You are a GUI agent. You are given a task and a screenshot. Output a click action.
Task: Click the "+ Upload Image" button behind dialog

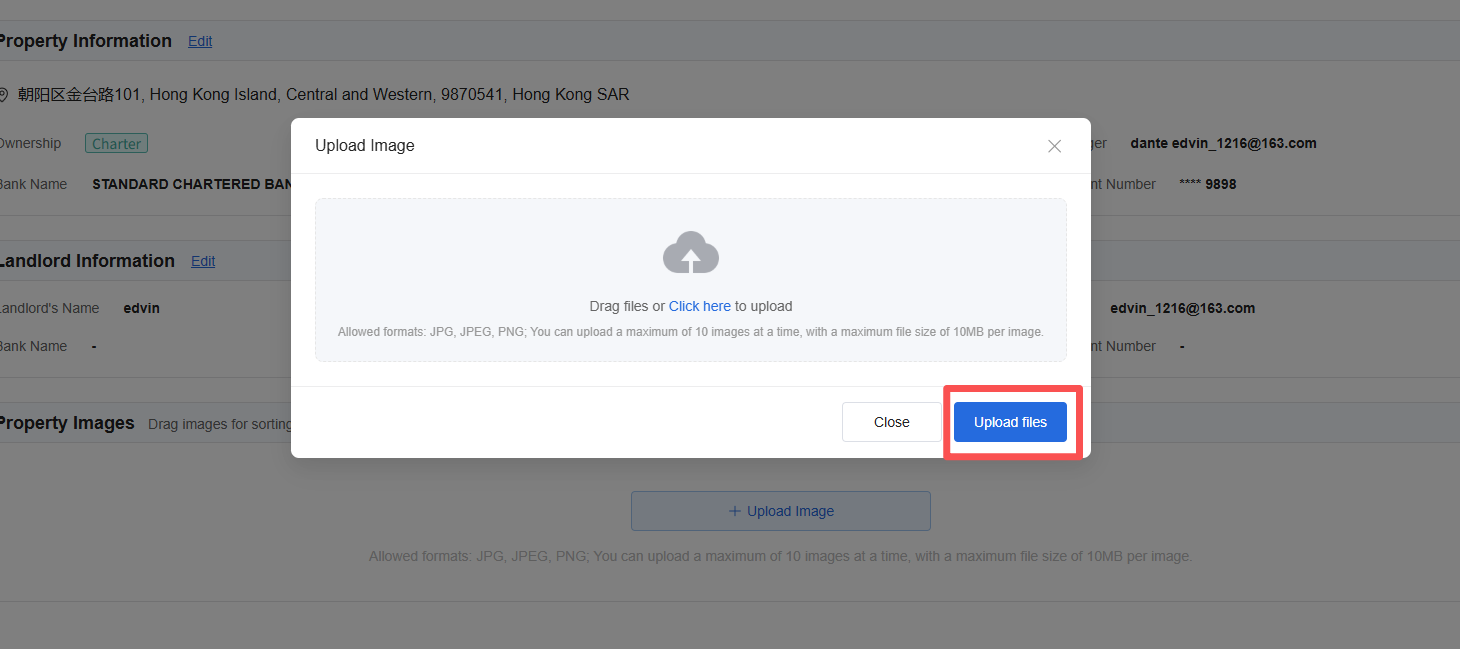(x=780, y=511)
